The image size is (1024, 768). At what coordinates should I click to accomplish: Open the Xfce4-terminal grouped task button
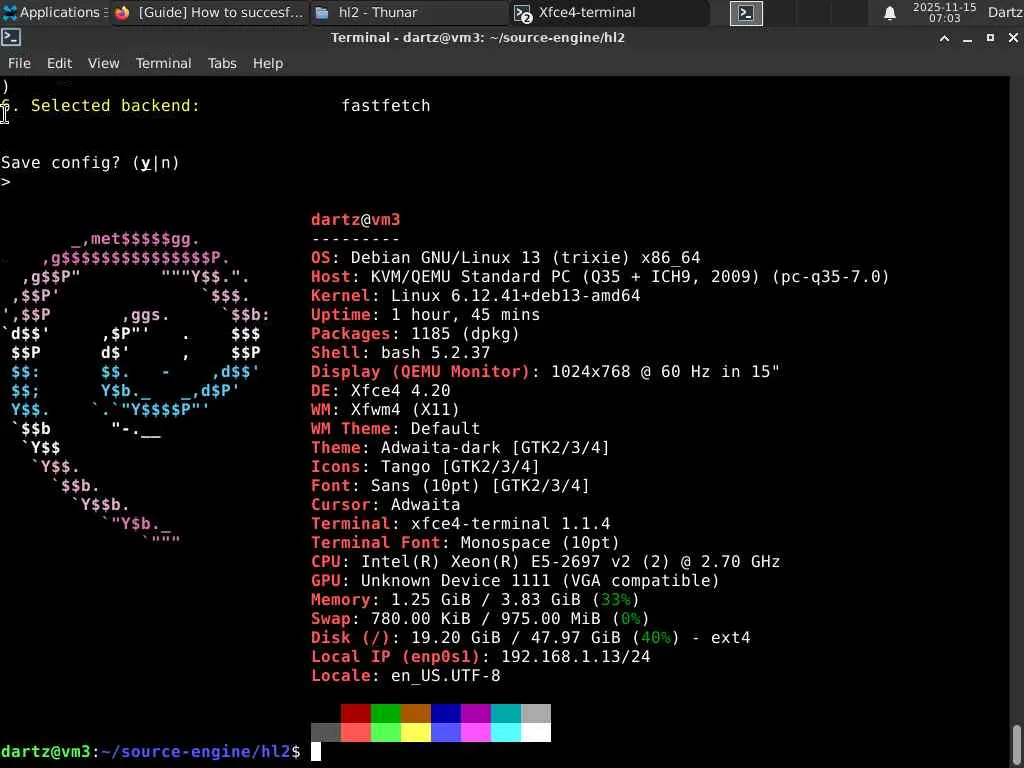tap(609, 12)
